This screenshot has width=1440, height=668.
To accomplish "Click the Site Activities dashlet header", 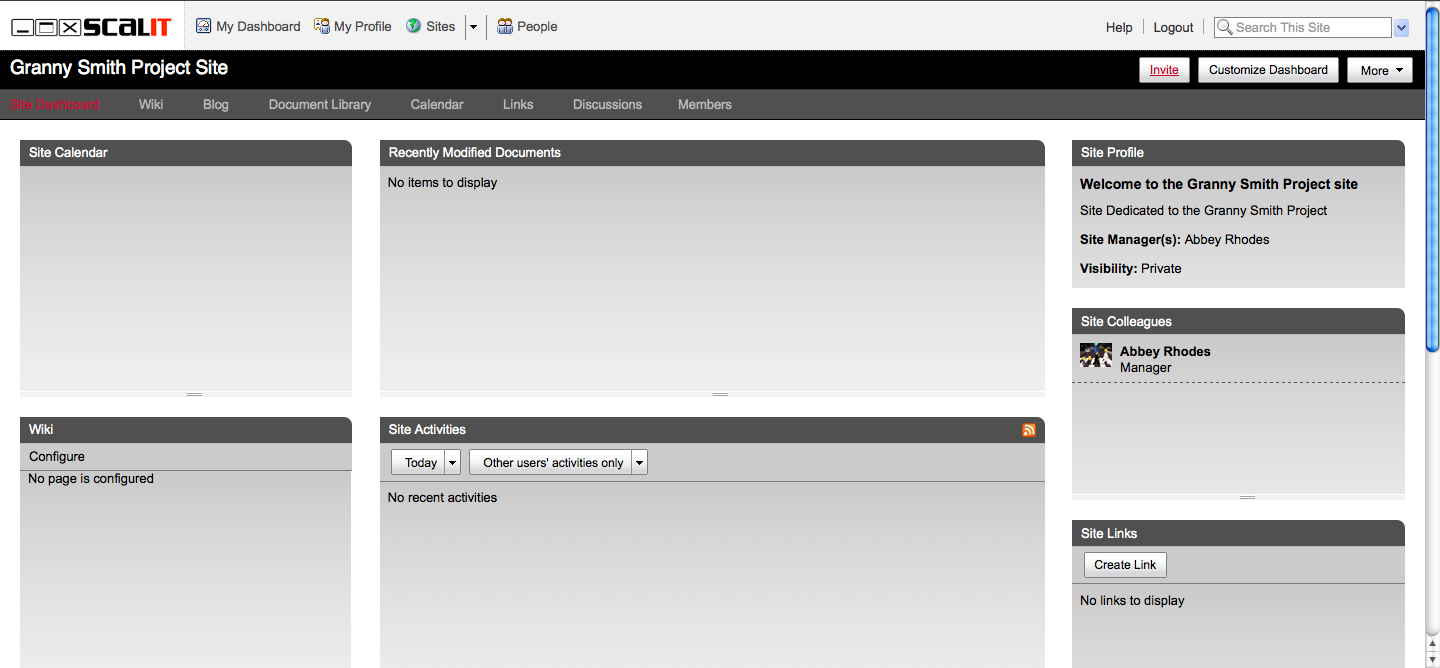I will [712, 430].
